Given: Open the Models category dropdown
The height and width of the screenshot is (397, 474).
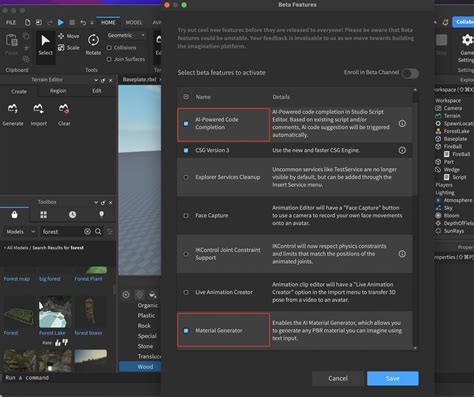Looking at the screenshot, I should (20, 232).
